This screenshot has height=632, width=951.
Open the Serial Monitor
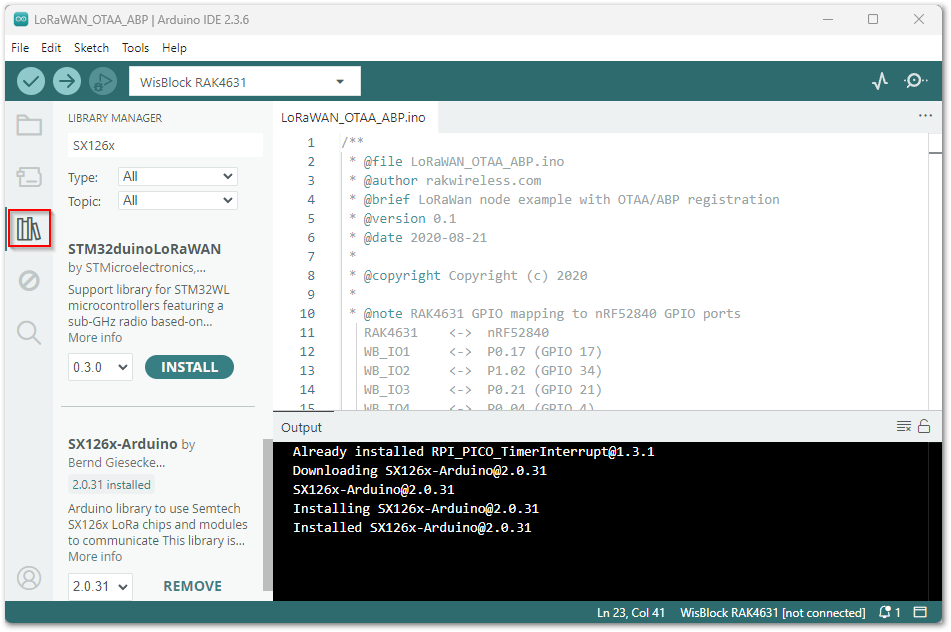(x=914, y=81)
